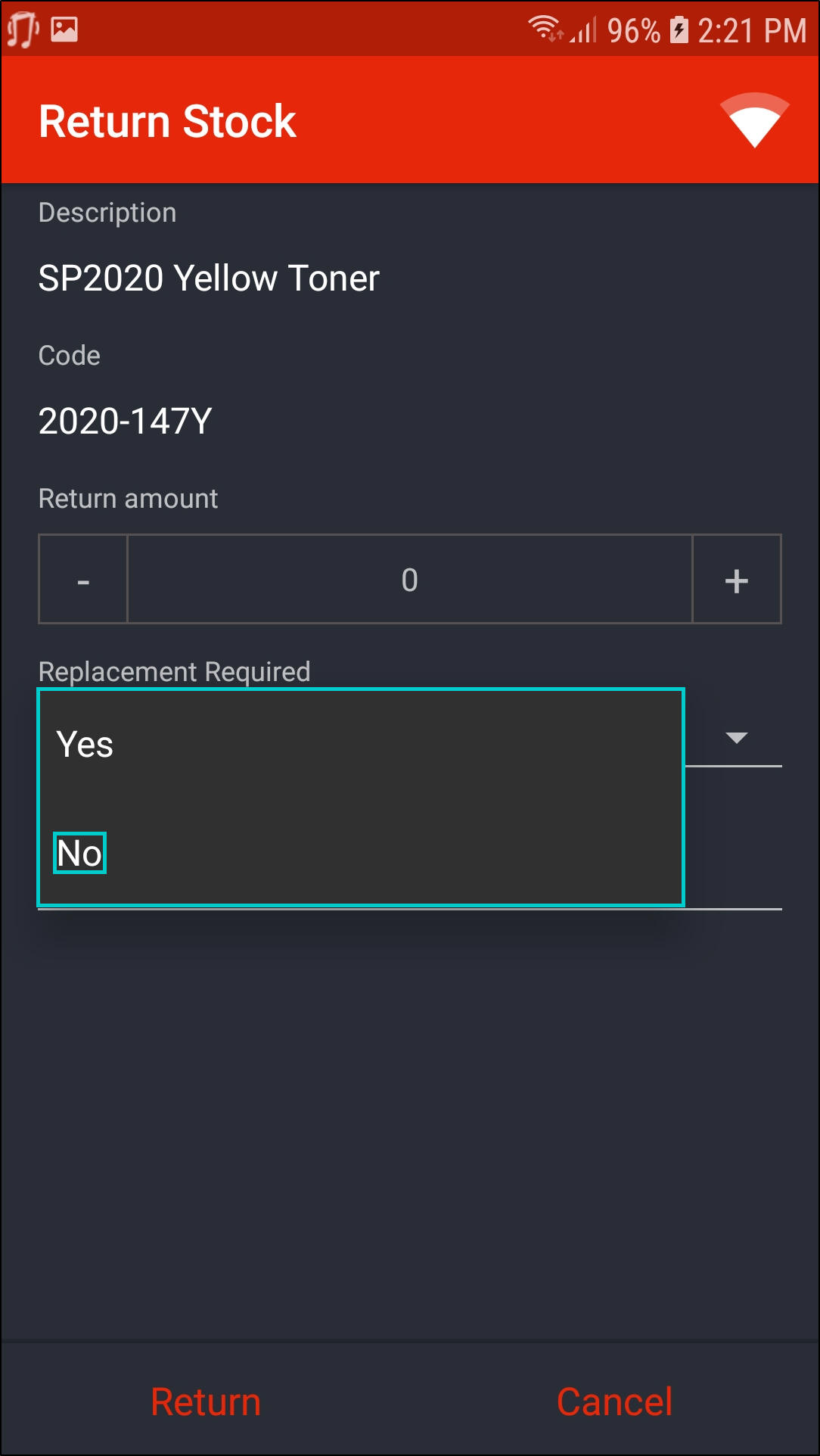Tap the clock showing 2:21 PM

point(751,31)
